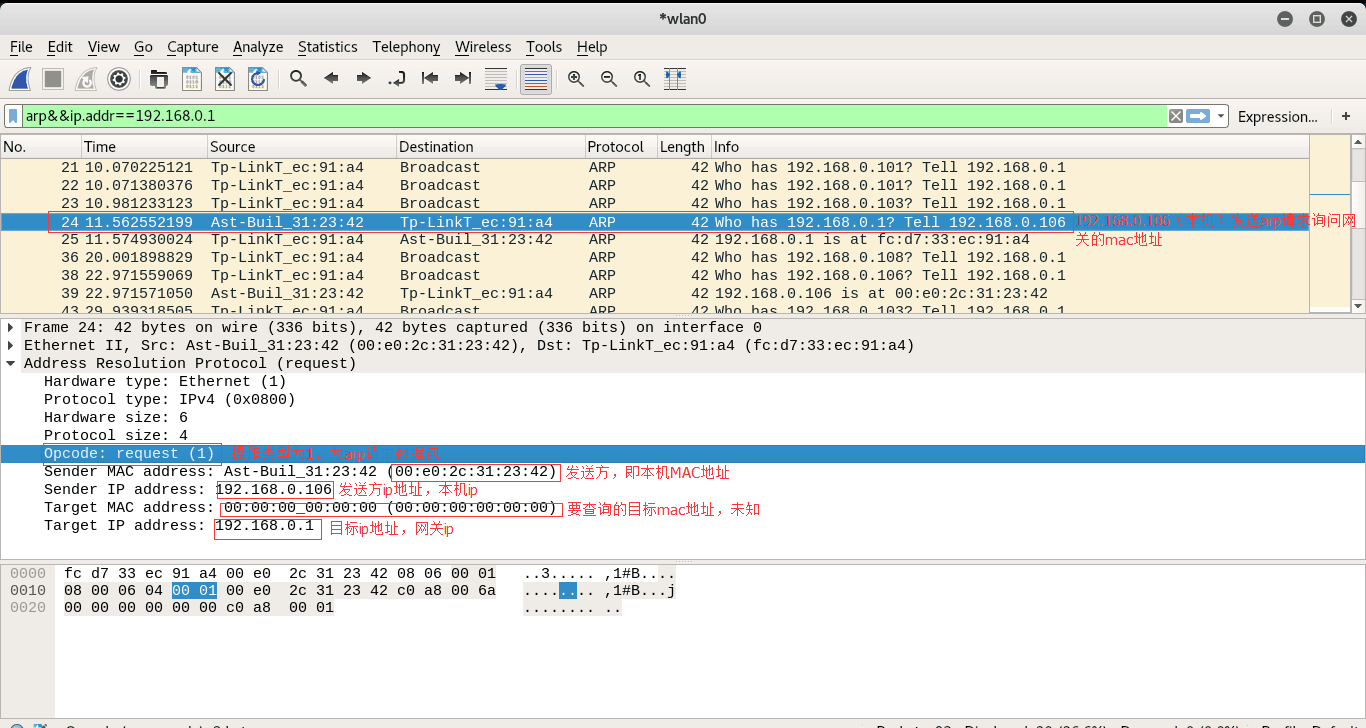Open the File menu

pos(21,47)
